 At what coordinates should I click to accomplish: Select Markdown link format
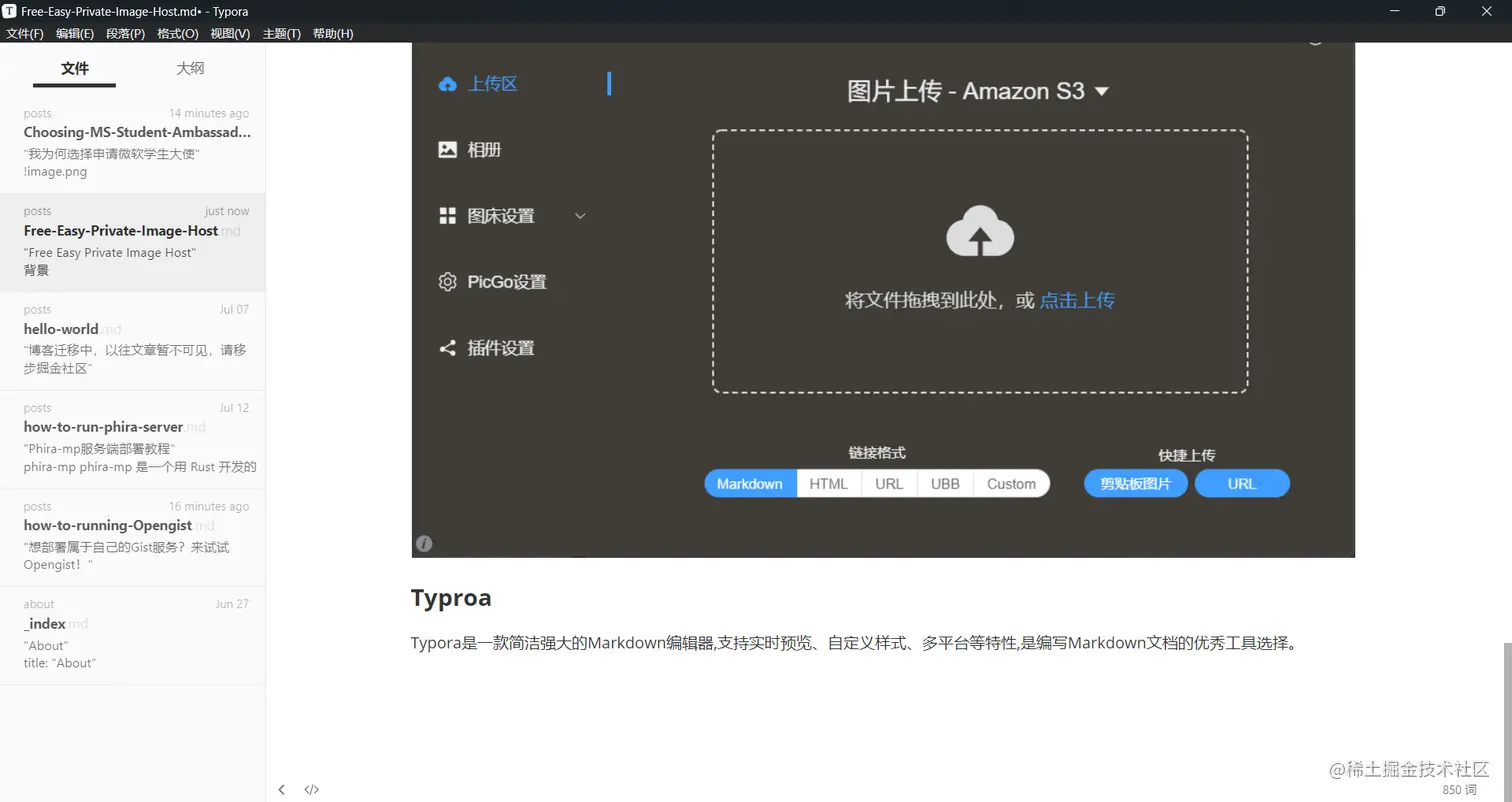[x=750, y=483]
